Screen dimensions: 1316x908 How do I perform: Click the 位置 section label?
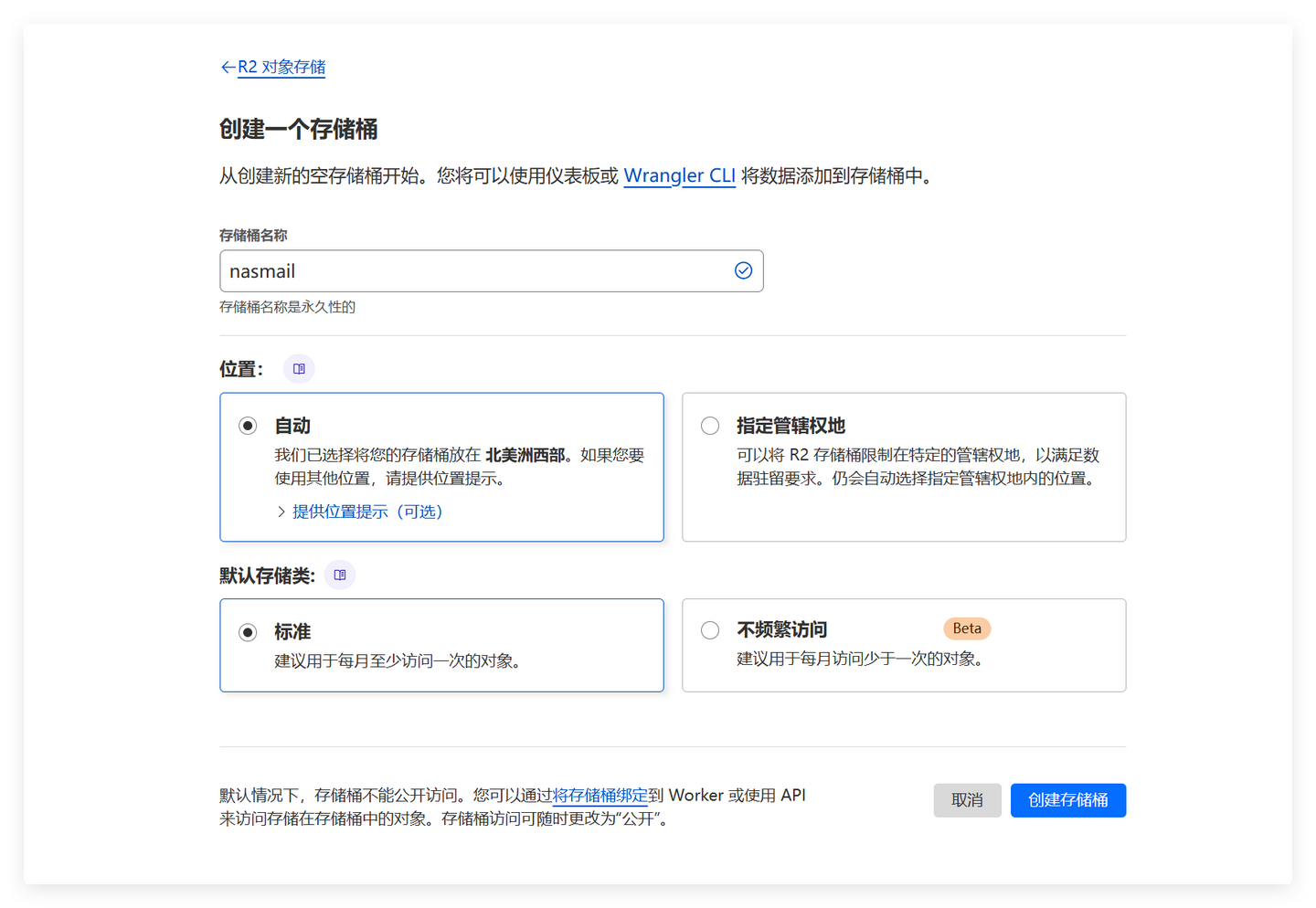(241, 369)
